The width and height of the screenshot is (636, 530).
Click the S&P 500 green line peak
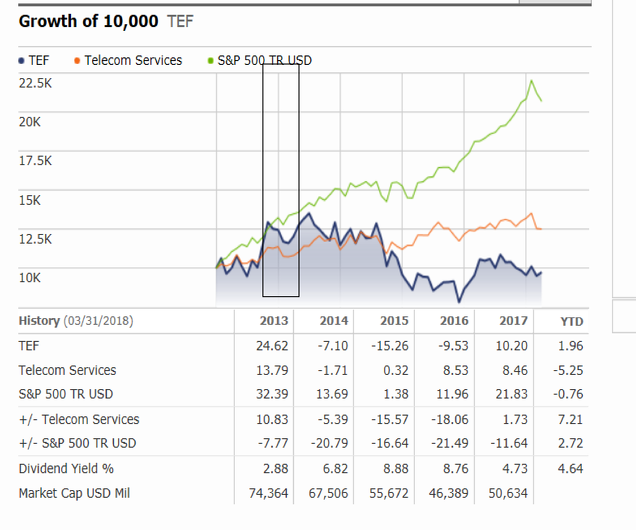(x=532, y=81)
